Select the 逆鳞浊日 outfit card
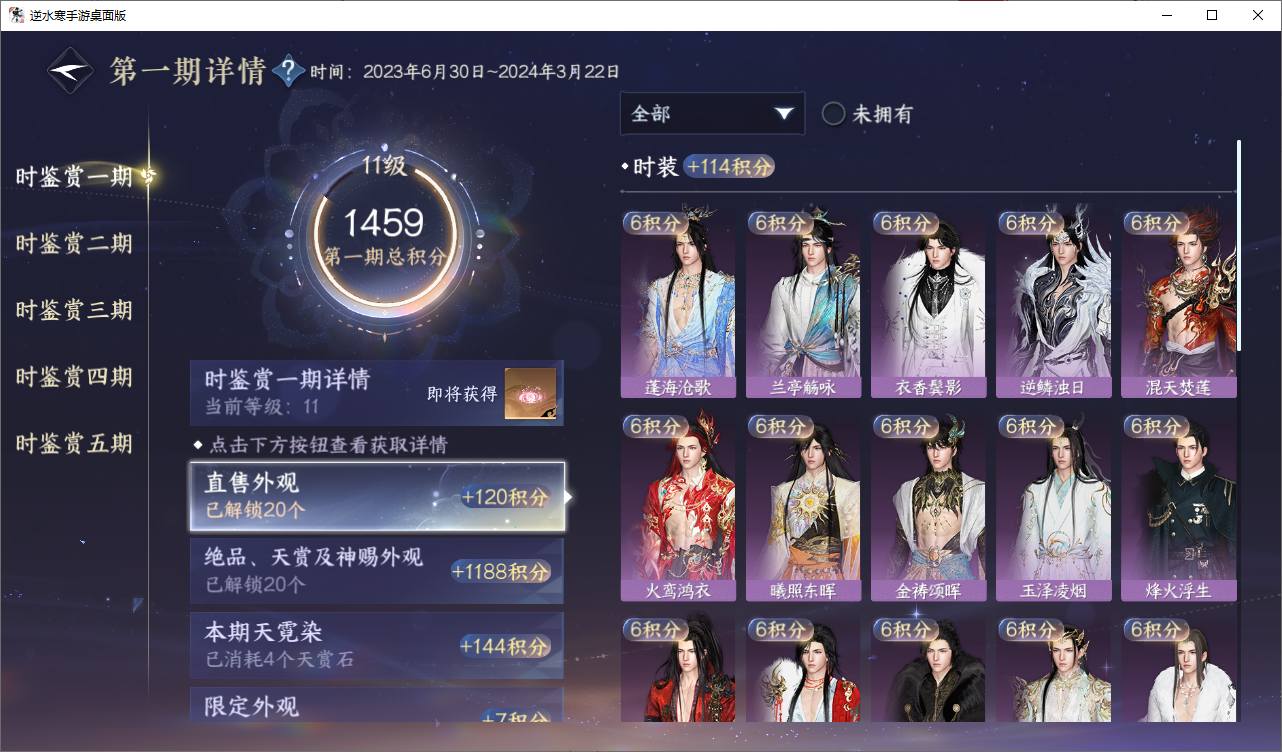 coord(1053,304)
